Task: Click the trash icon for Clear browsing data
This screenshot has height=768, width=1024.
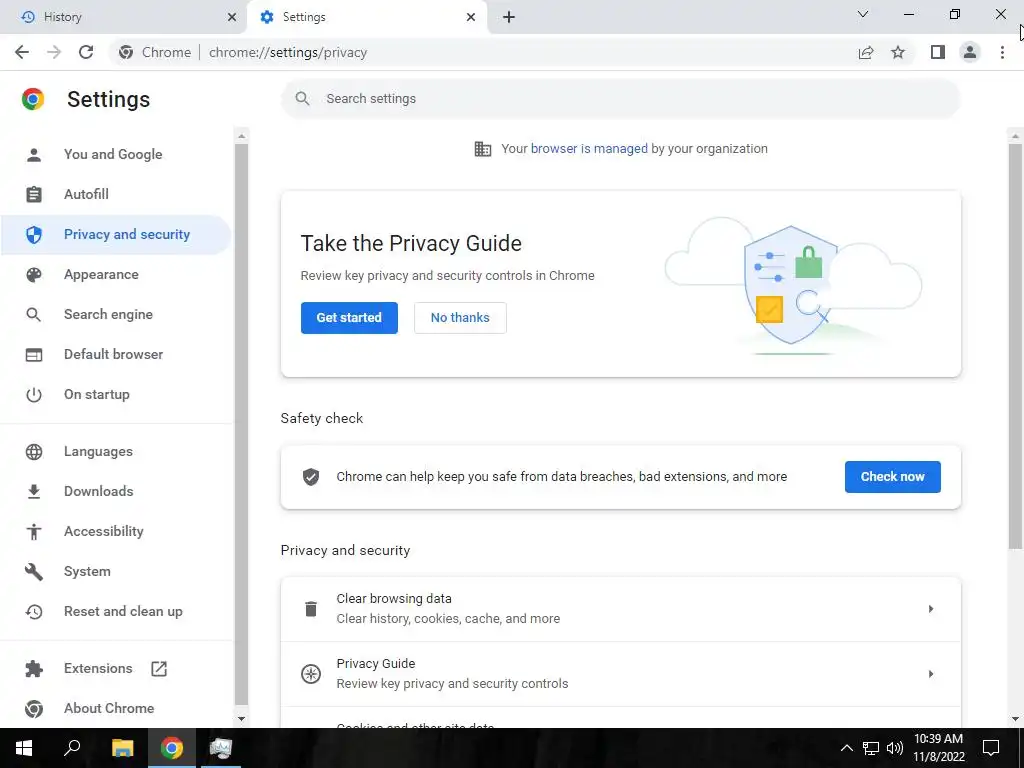Action: click(x=311, y=609)
